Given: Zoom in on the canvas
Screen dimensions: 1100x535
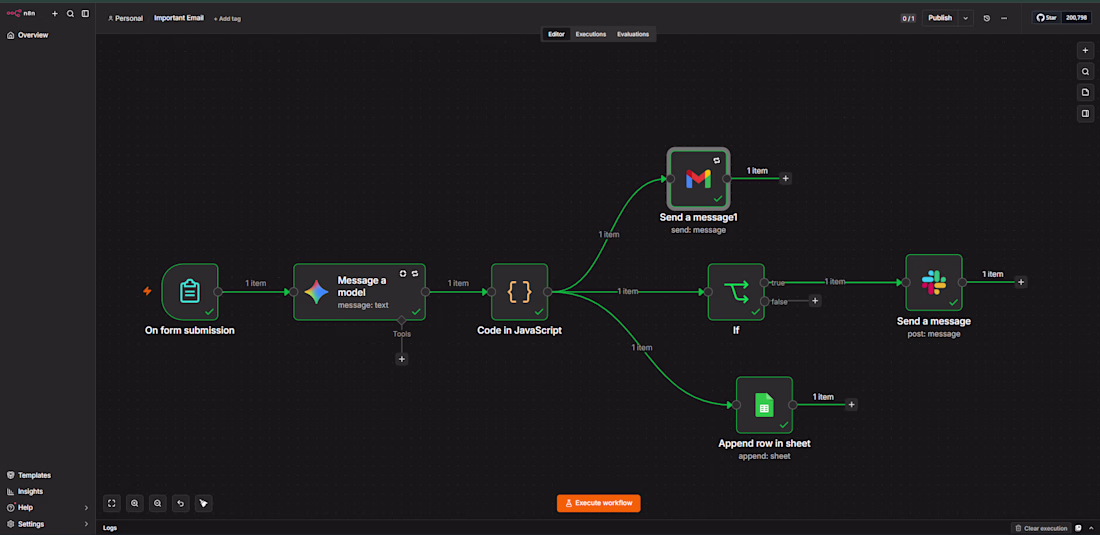Looking at the screenshot, I should tap(135, 503).
